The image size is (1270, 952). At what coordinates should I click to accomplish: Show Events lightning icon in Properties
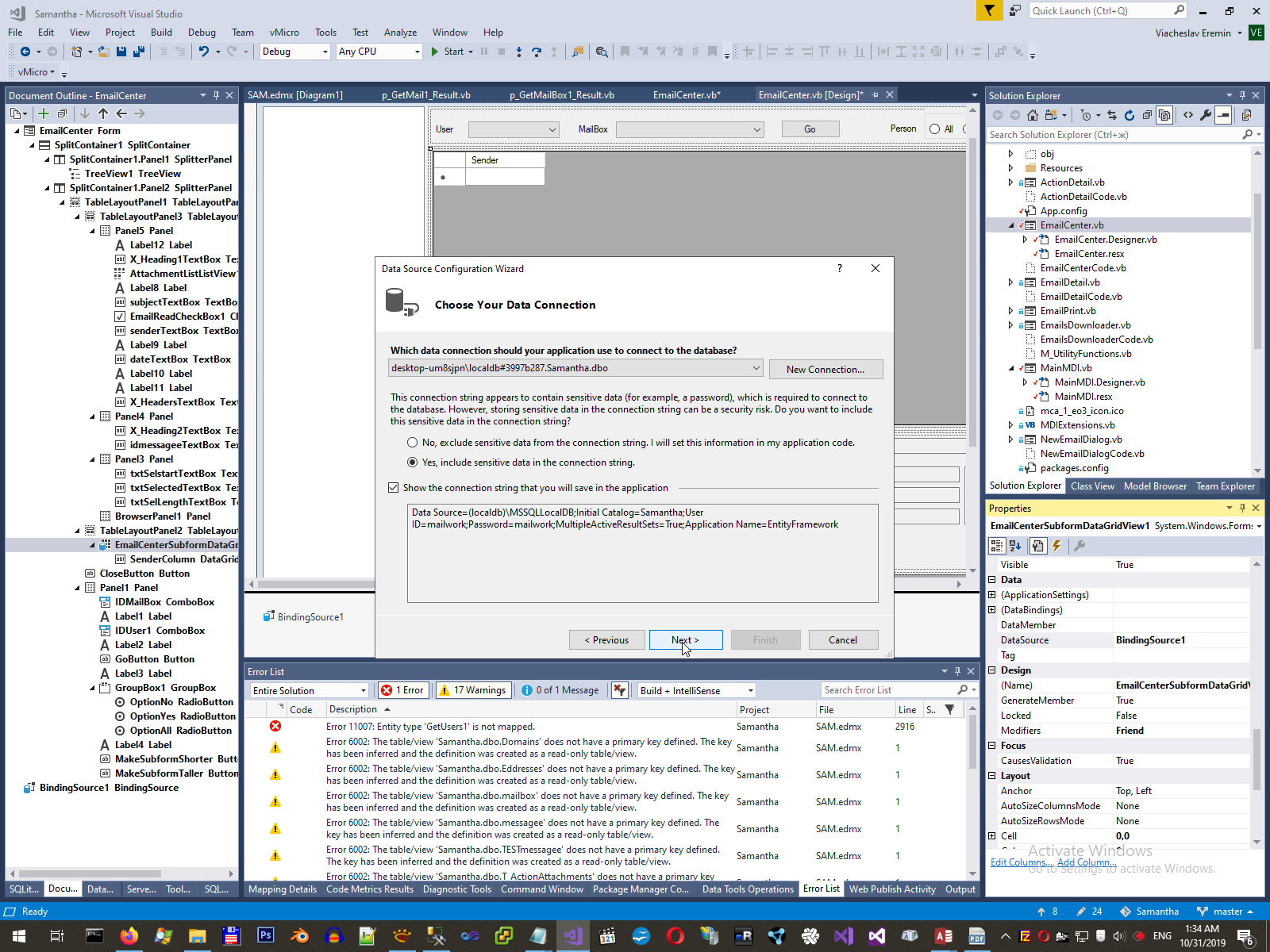(x=1056, y=546)
